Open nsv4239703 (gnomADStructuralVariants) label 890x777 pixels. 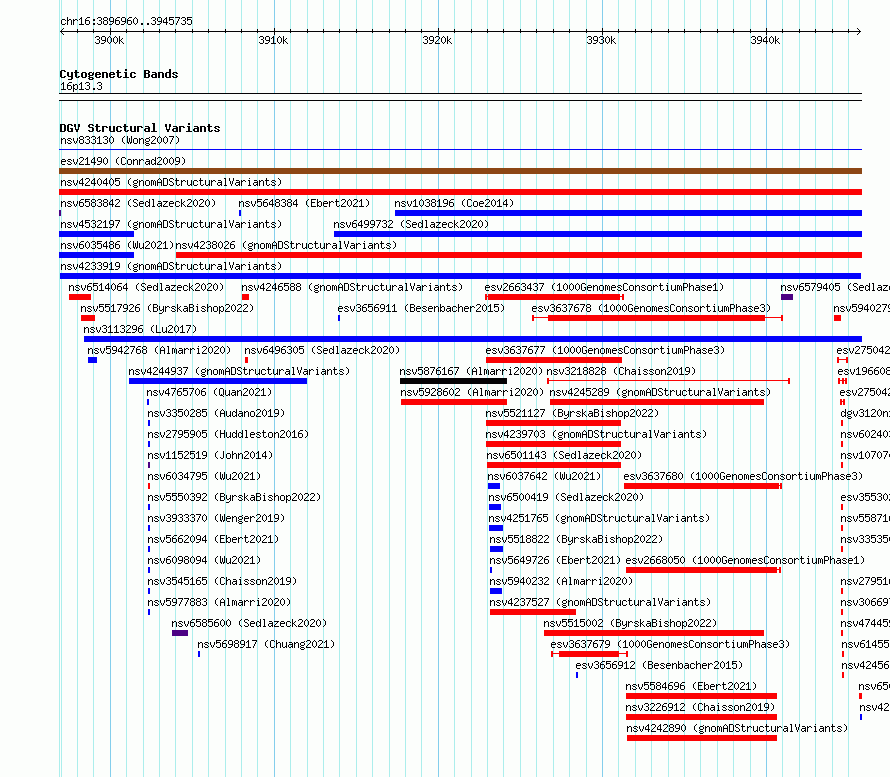tap(596, 434)
